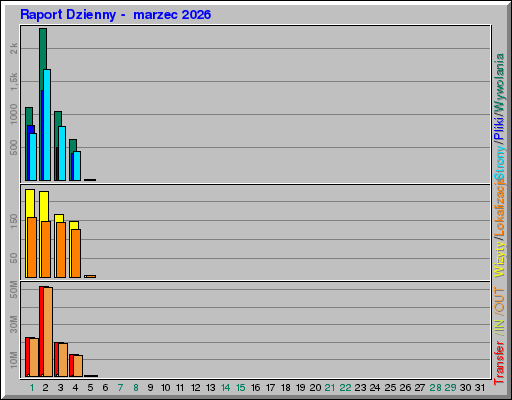Click day 20 label on x-axis

click(315, 388)
